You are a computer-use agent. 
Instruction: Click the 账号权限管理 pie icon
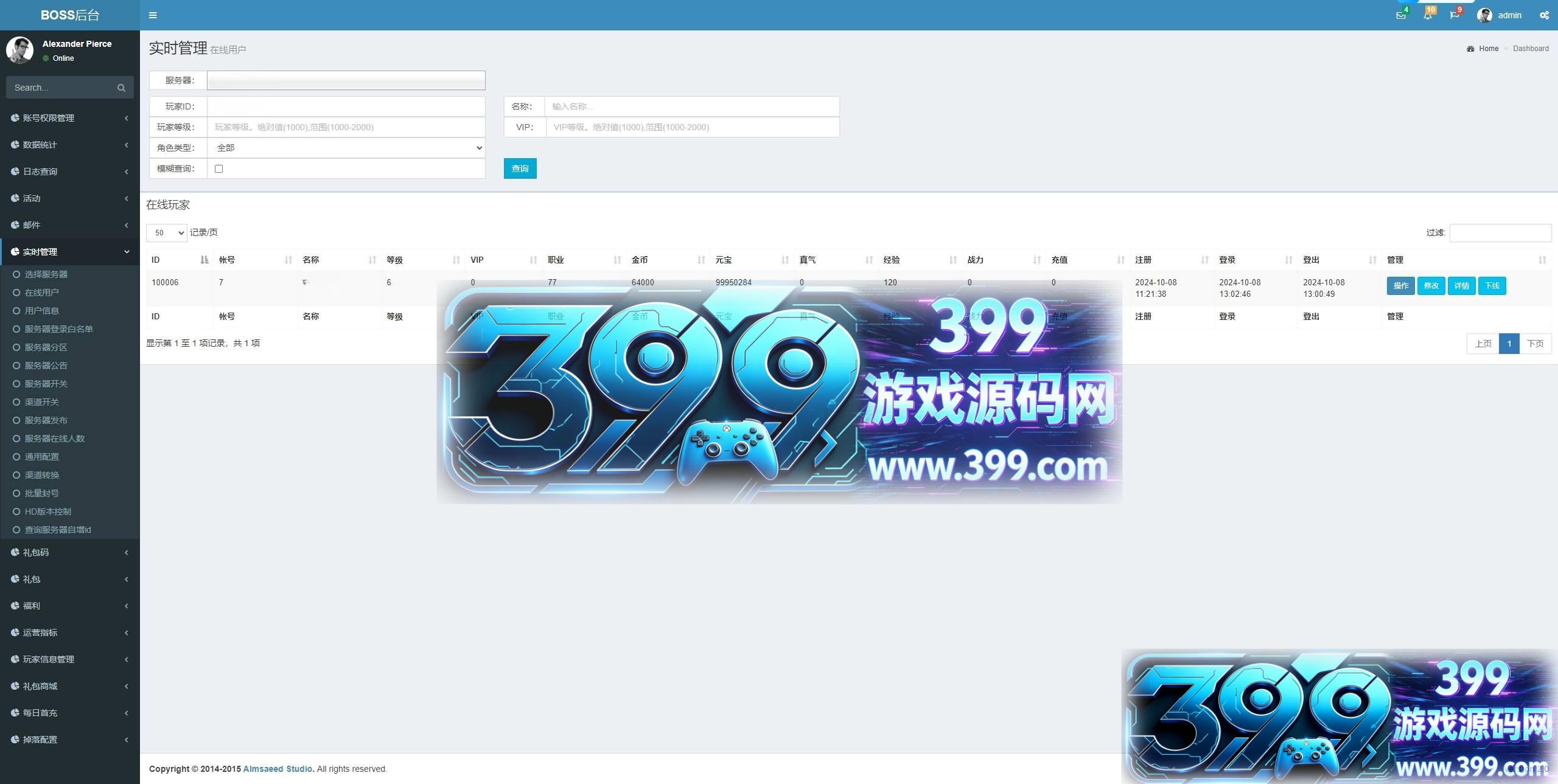(15, 118)
